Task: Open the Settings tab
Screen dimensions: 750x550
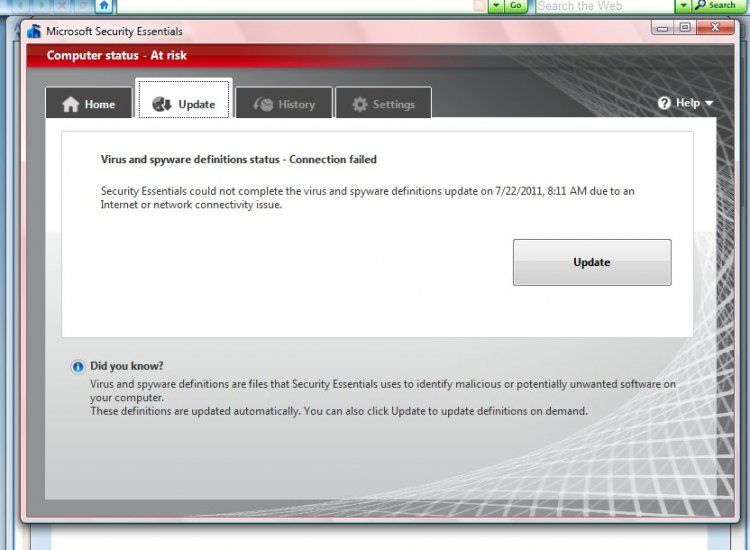Action: point(384,103)
